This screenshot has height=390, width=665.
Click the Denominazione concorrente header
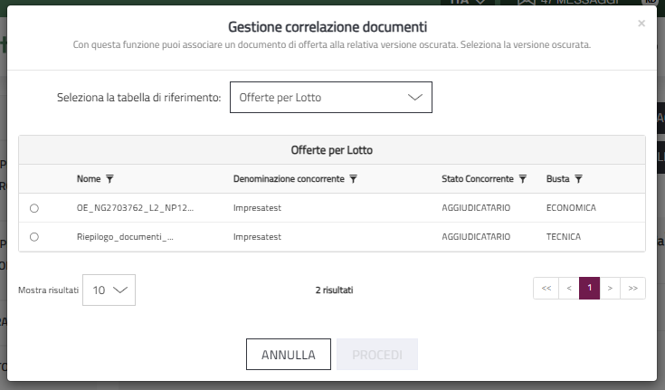[x=288, y=179]
